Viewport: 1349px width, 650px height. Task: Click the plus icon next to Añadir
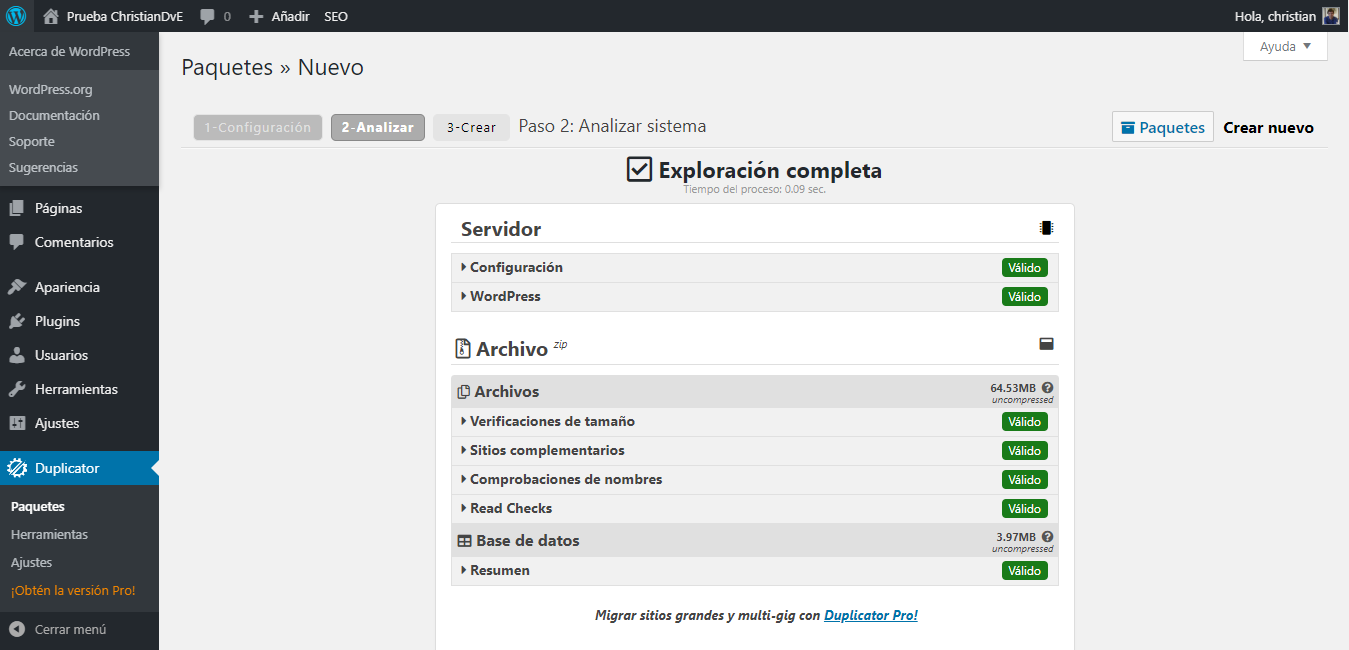click(256, 17)
